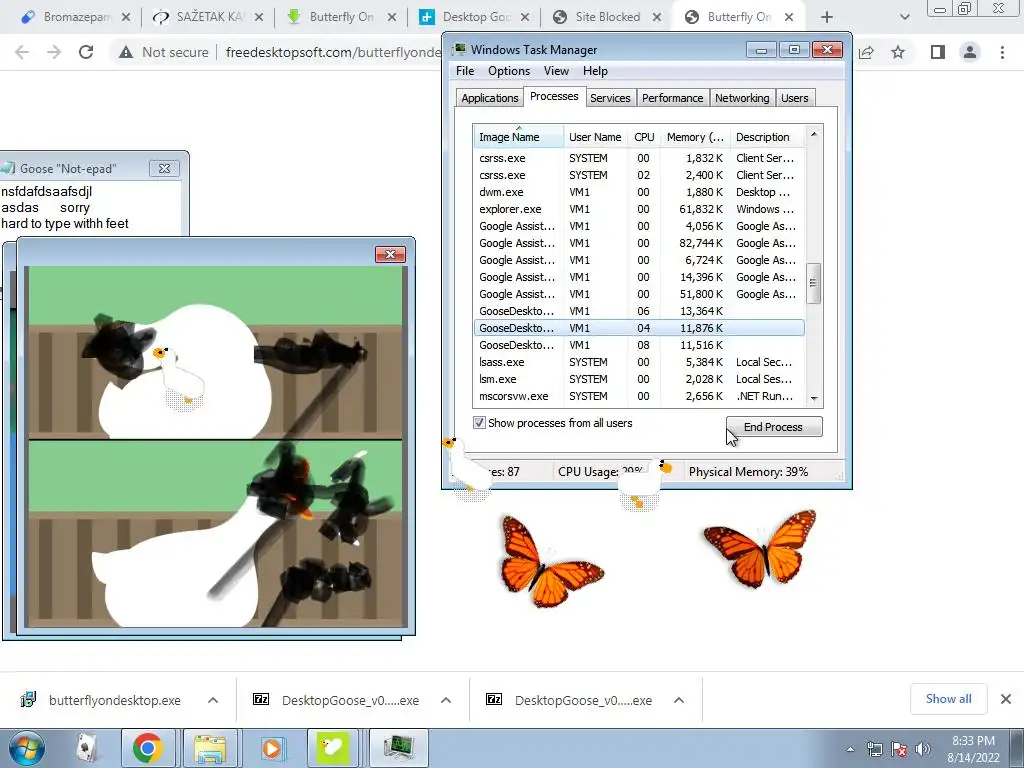The height and width of the screenshot is (768, 1024).
Task: Click the right orange butterfly
Action: coord(761,549)
